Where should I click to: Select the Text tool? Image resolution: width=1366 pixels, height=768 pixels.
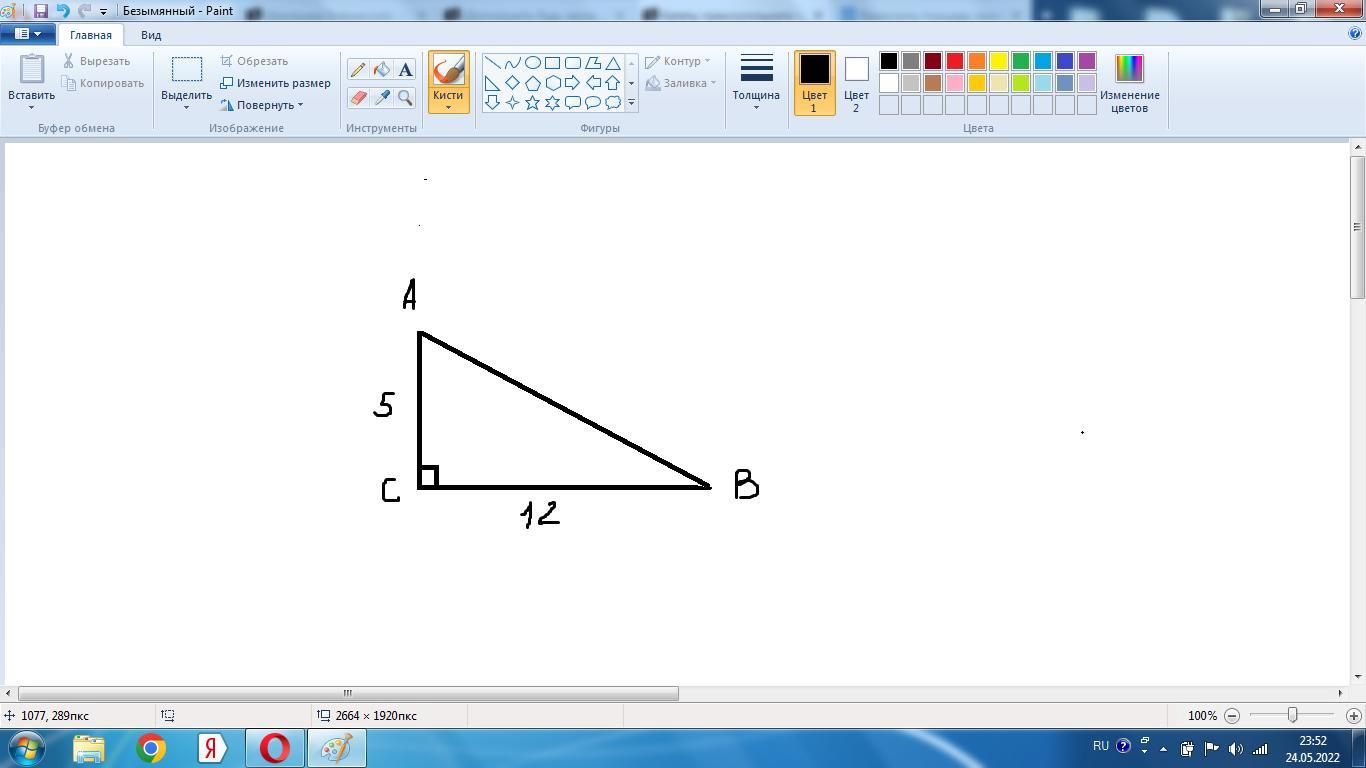coord(405,70)
